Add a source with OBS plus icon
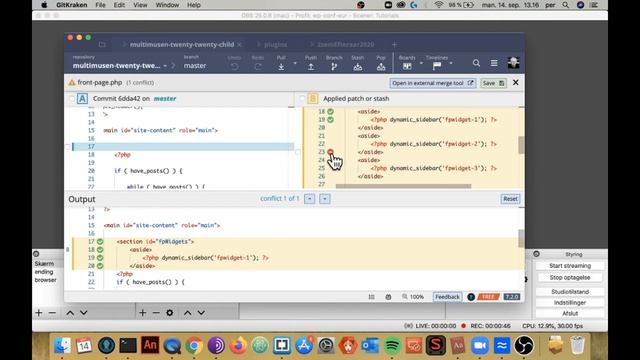This screenshot has height=360, width=640. click(142, 313)
